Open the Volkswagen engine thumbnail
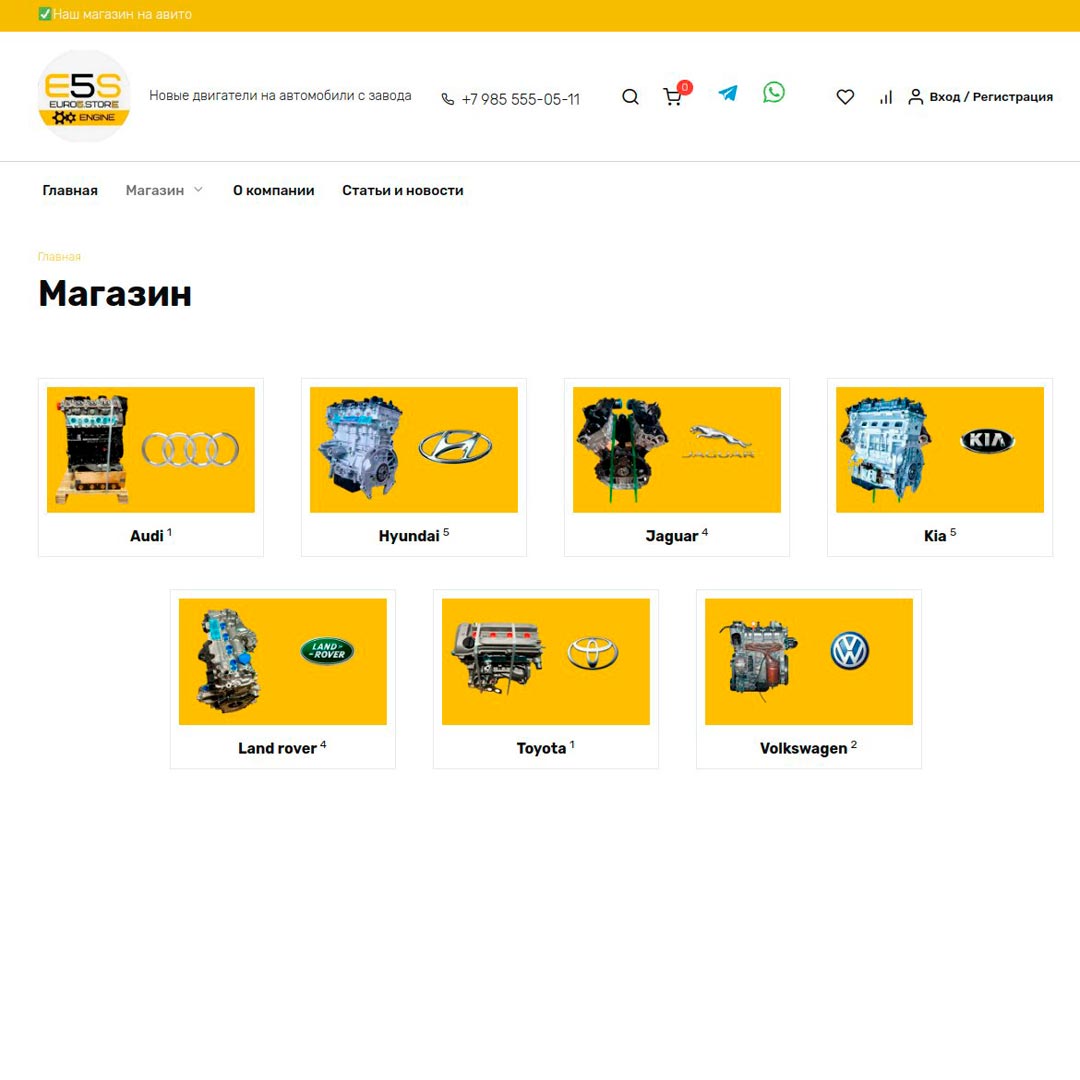The width and height of the screenshot is (1080, 1080). tap(809, 661)
